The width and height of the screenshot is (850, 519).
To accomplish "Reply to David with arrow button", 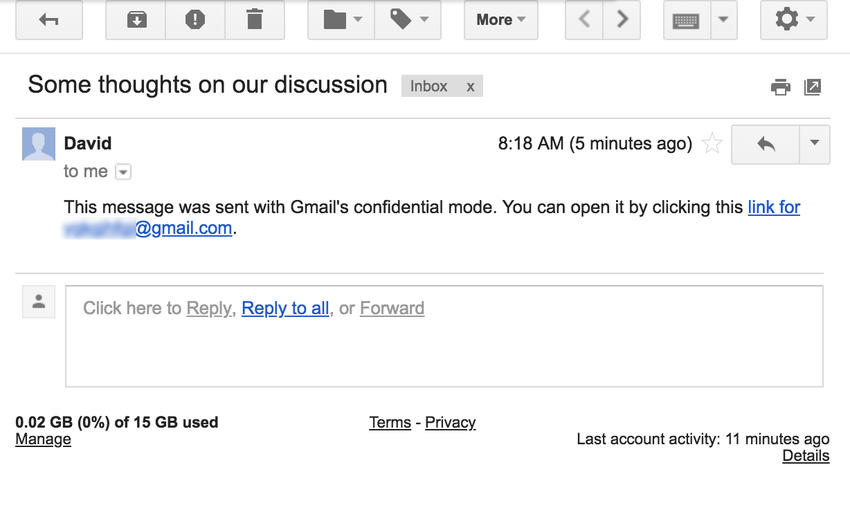I will coord(766,144).
